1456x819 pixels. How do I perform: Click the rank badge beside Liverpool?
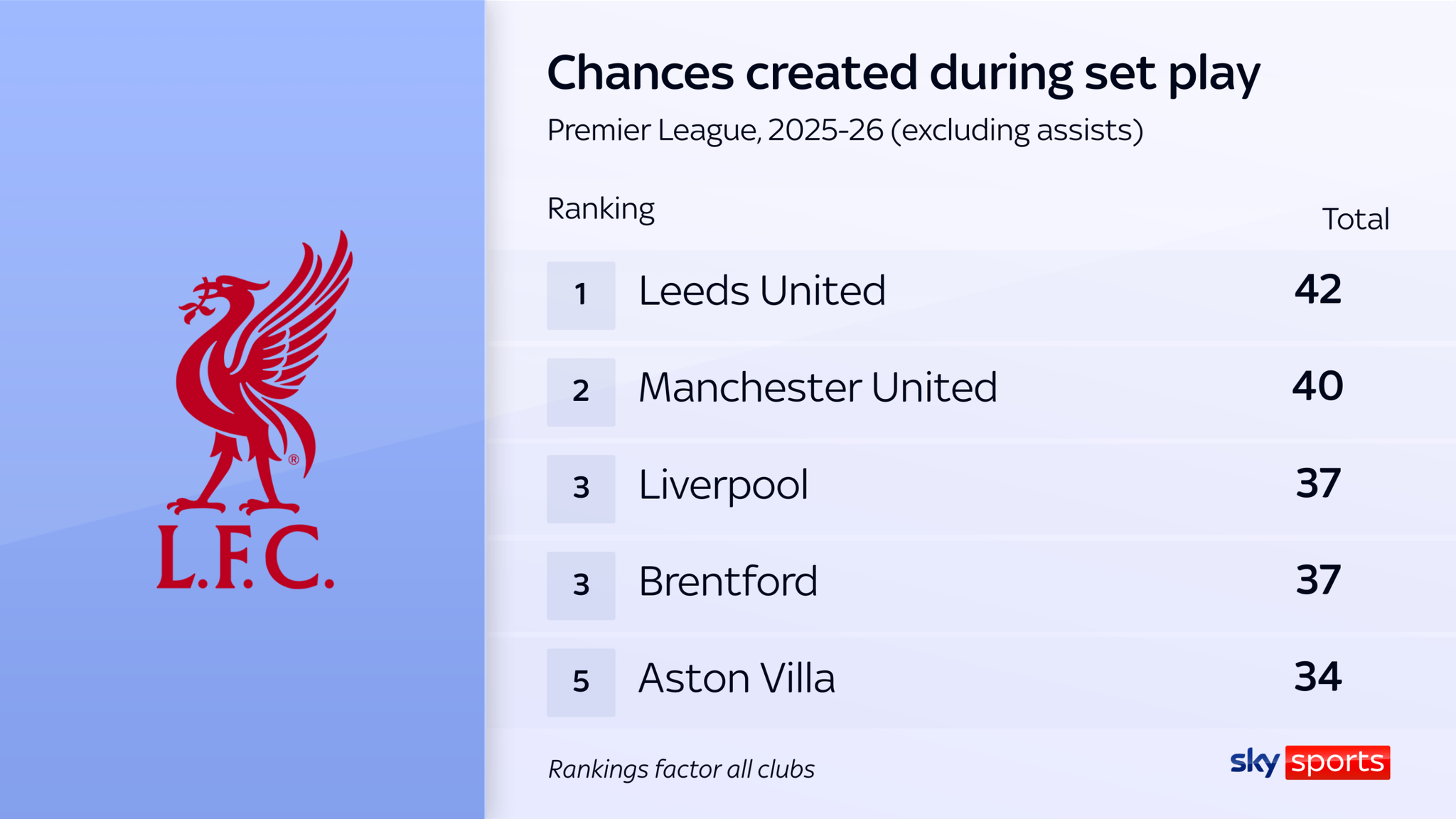pos(581,488)
